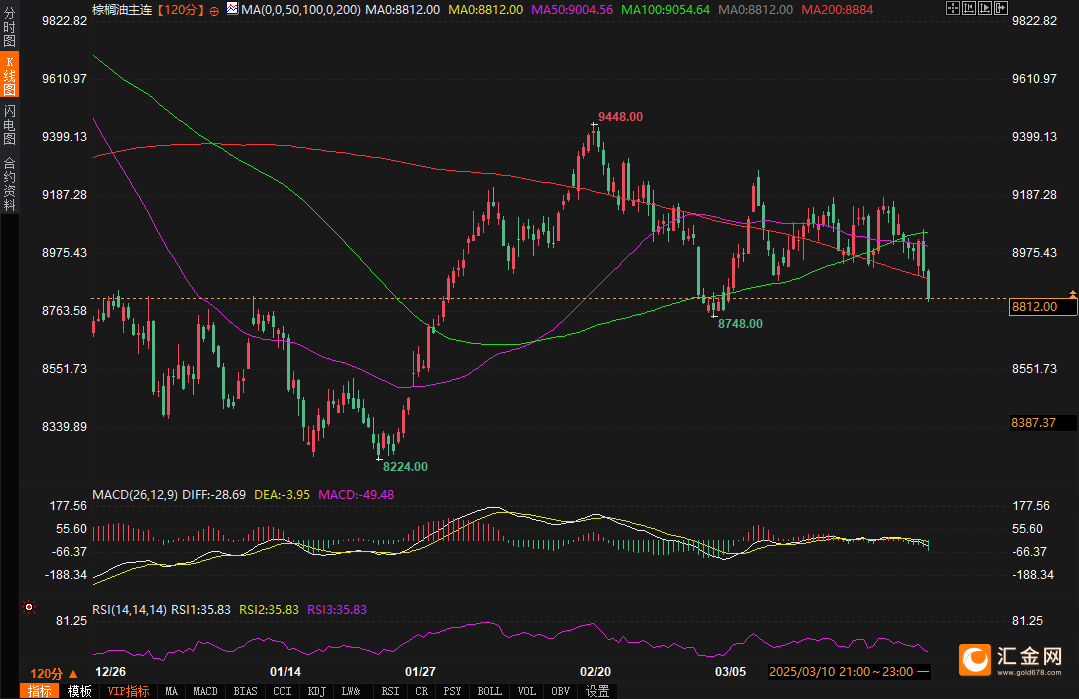Image resolution: width=1079 pixels, height=699 pixels.
Task: Open the 闪电图 sidebar tab
Action: (x=9, y=125)
